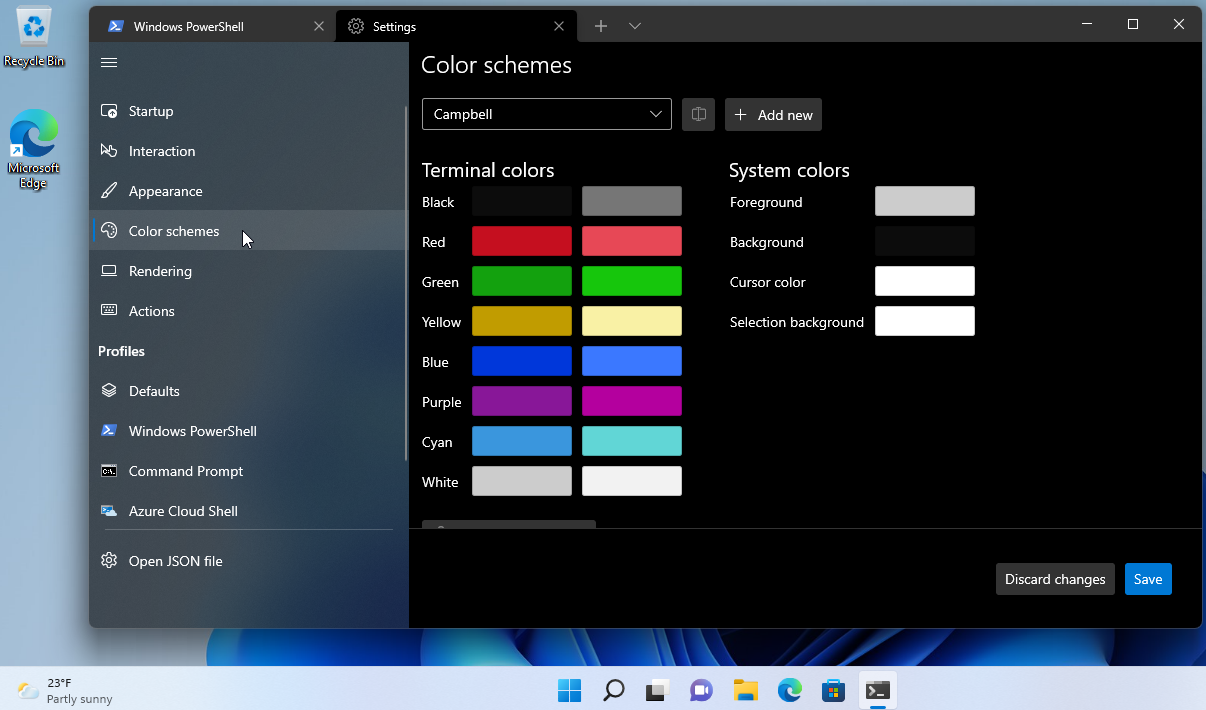1206x710 pixels.
Task: Open Recycle Bin on desktop
Action: [34, 38]
